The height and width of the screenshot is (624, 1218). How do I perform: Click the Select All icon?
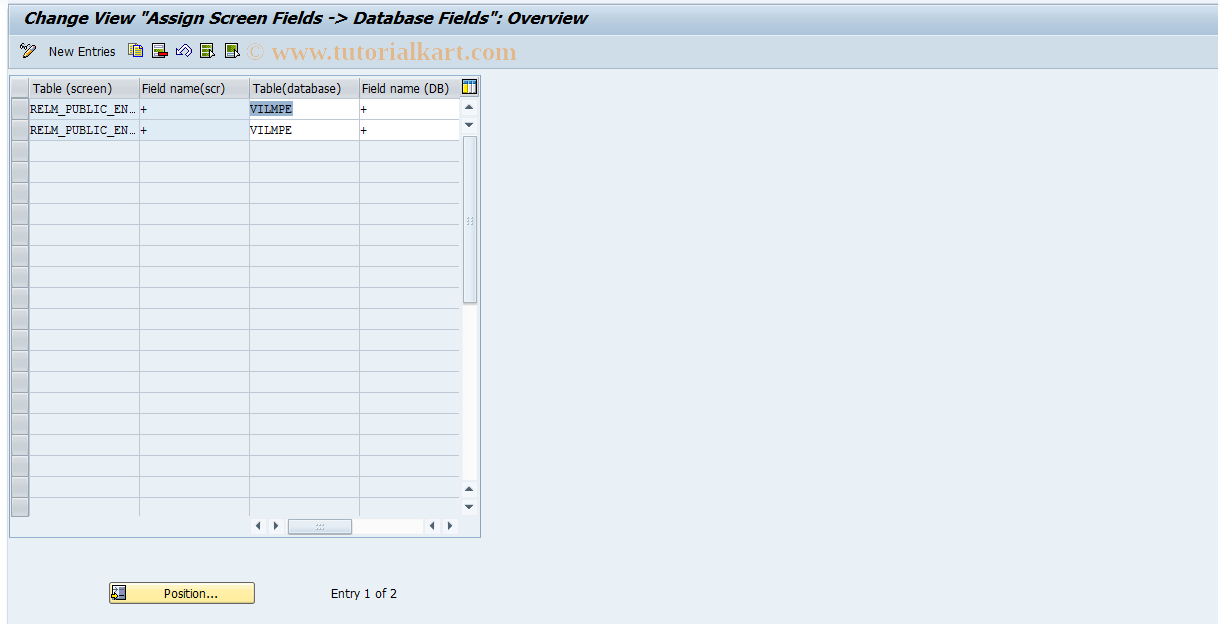point(207,50)
